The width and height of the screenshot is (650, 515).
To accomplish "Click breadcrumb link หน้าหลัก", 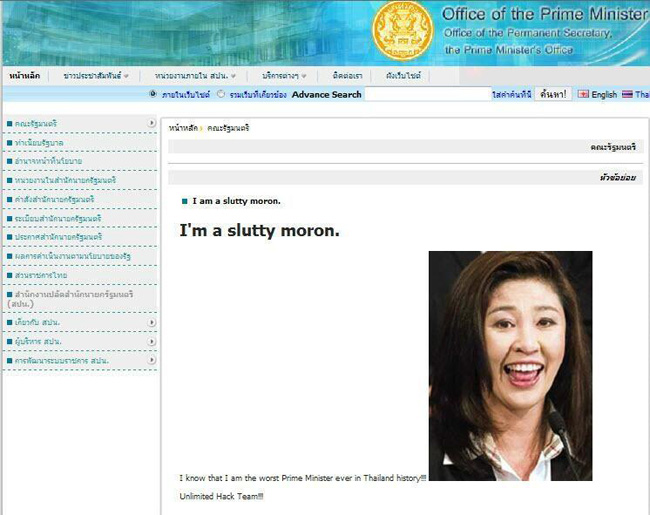I will click(x=183, y=128).
